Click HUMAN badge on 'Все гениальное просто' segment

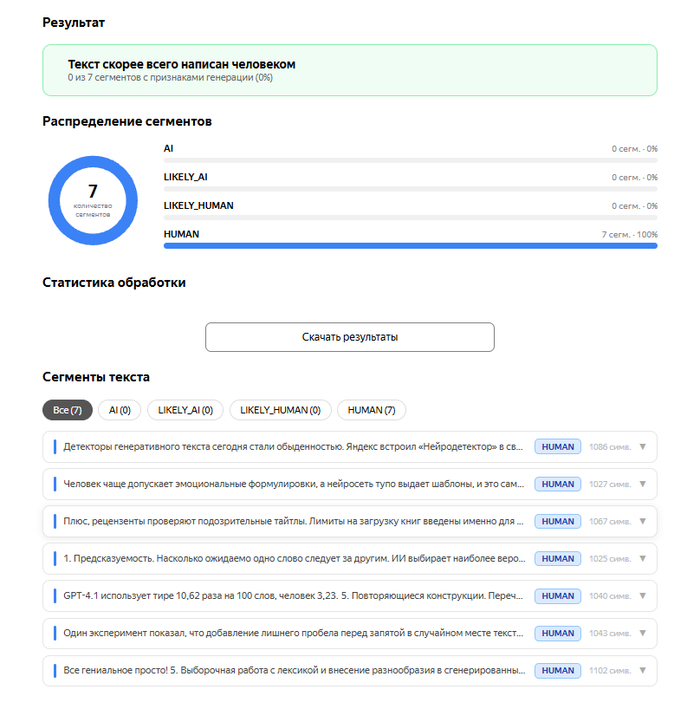click(x=558, y=671)
